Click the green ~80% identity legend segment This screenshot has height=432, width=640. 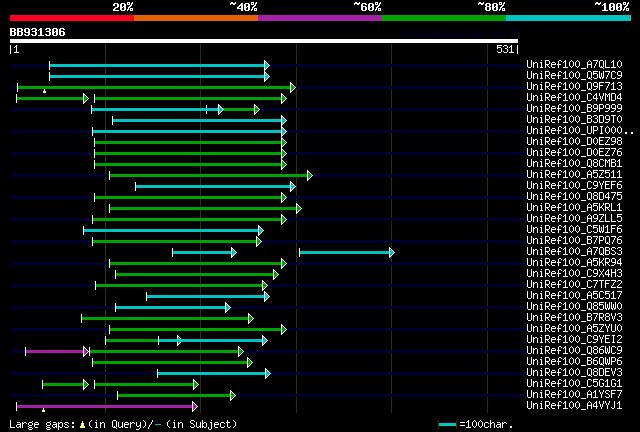(x=444, y=18)
